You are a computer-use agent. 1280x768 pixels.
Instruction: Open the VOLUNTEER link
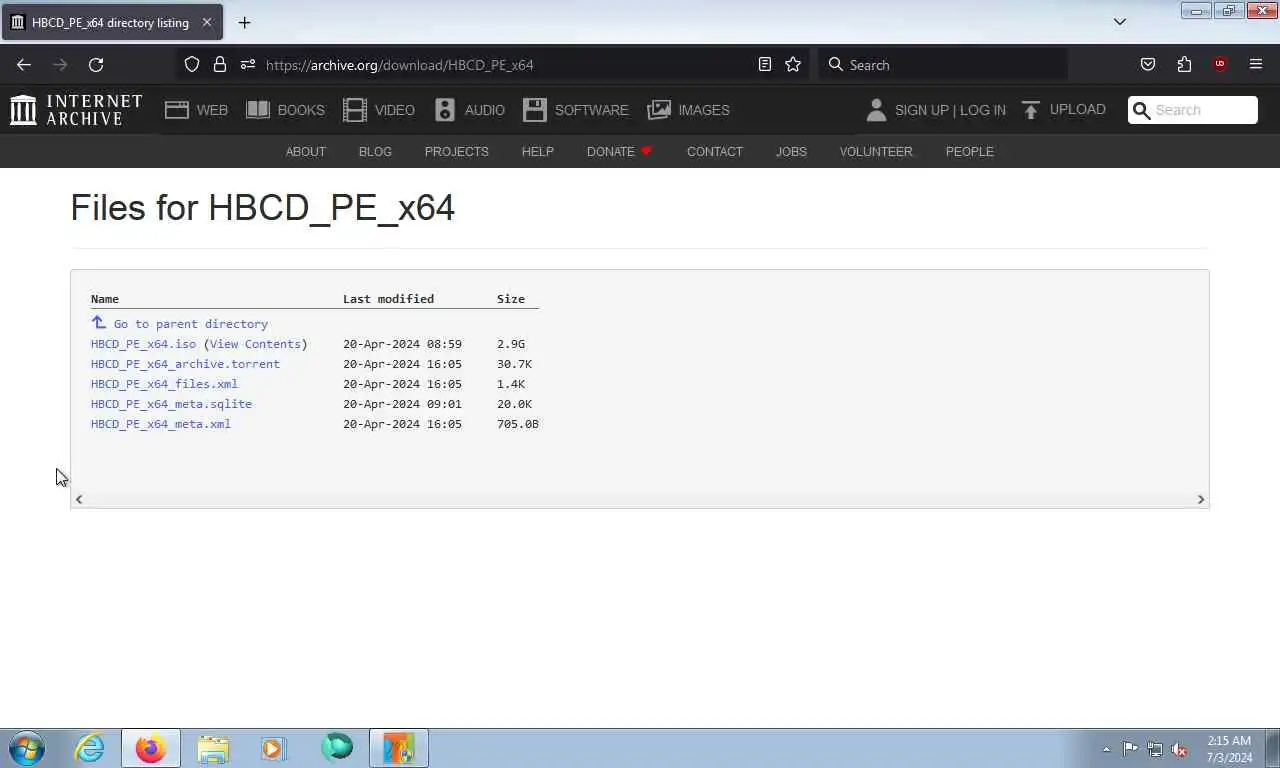[x=876, y=152]
